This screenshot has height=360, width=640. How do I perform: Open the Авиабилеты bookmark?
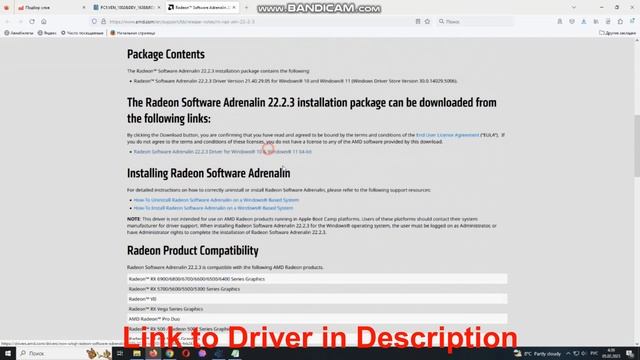[x=19, y=33]
